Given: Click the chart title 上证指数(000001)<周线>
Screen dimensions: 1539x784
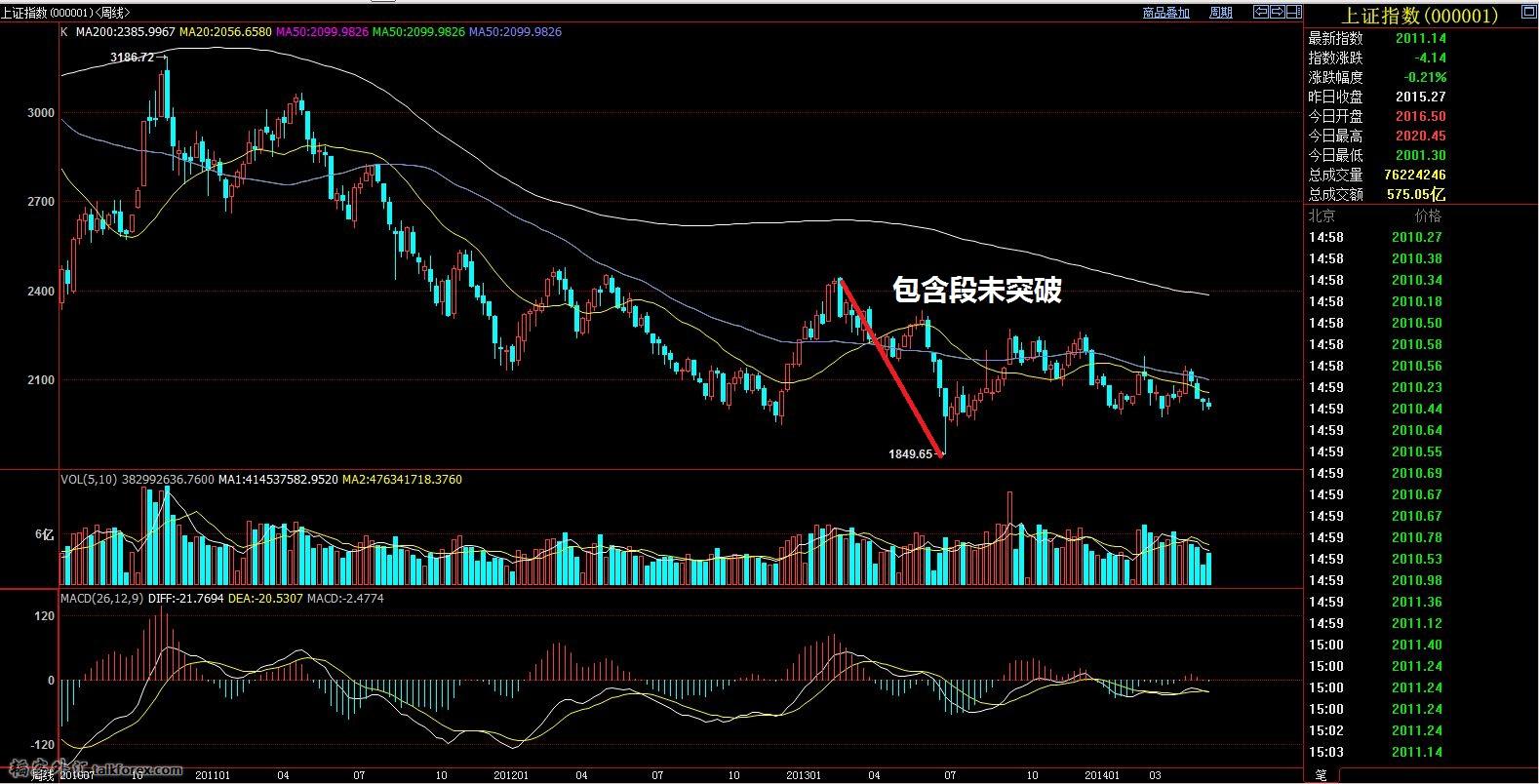Looking at the screenshot, I should click(x=66, y=13).
